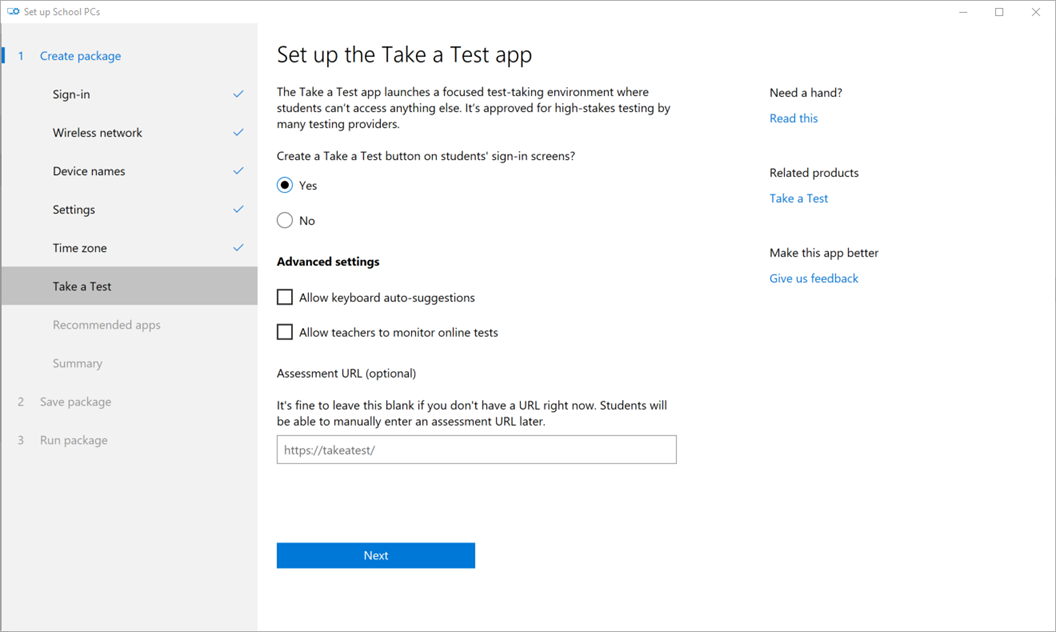Image resolution: width=1056 pixels, height=632 pixels.
Task: Enable Allow keyboard auto-suggestions checkbox
Action: coord(285,297)
